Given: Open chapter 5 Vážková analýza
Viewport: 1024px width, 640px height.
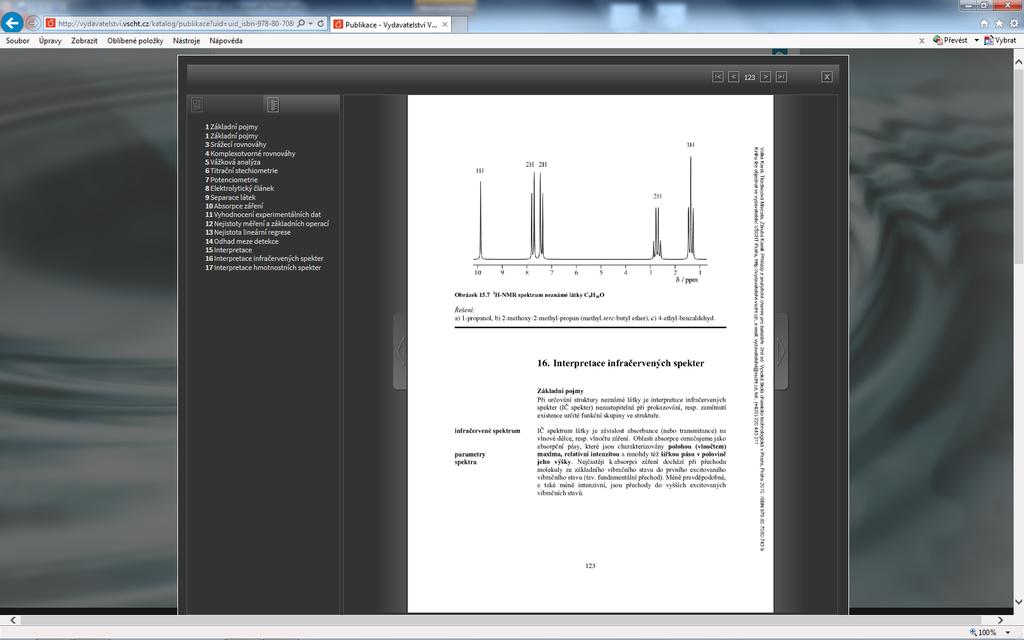Looking at the screenshot, I should pos(232,162).
